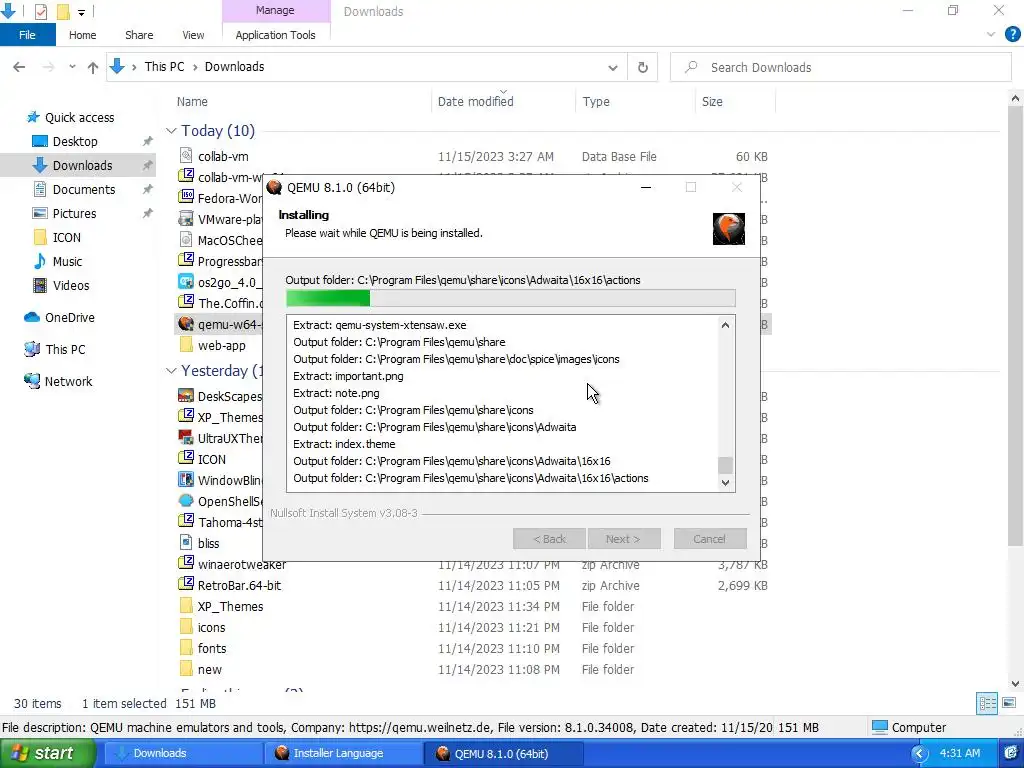The height and width of the screenshot is (768, 1024).
Task: Open Desktop in the navigation pane
Action: point(74,141)
